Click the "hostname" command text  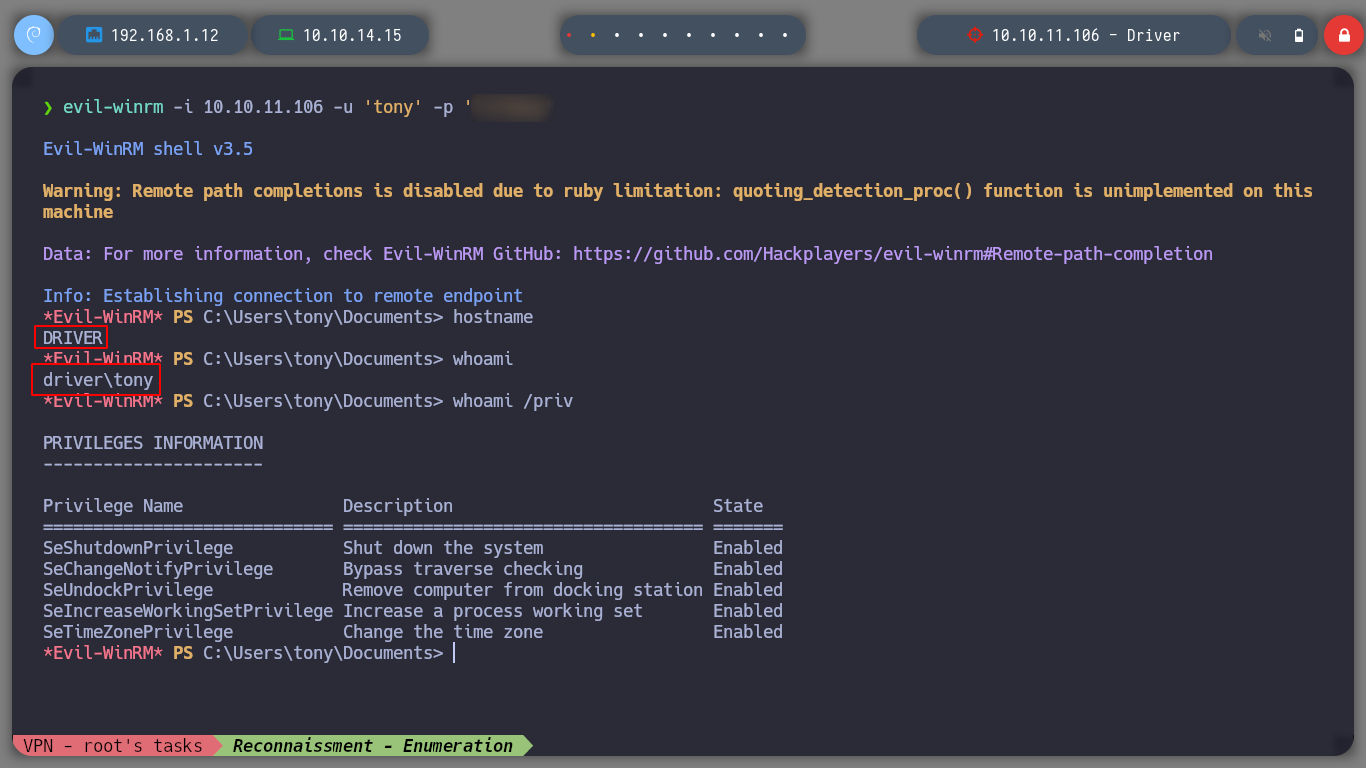[493, 317]
